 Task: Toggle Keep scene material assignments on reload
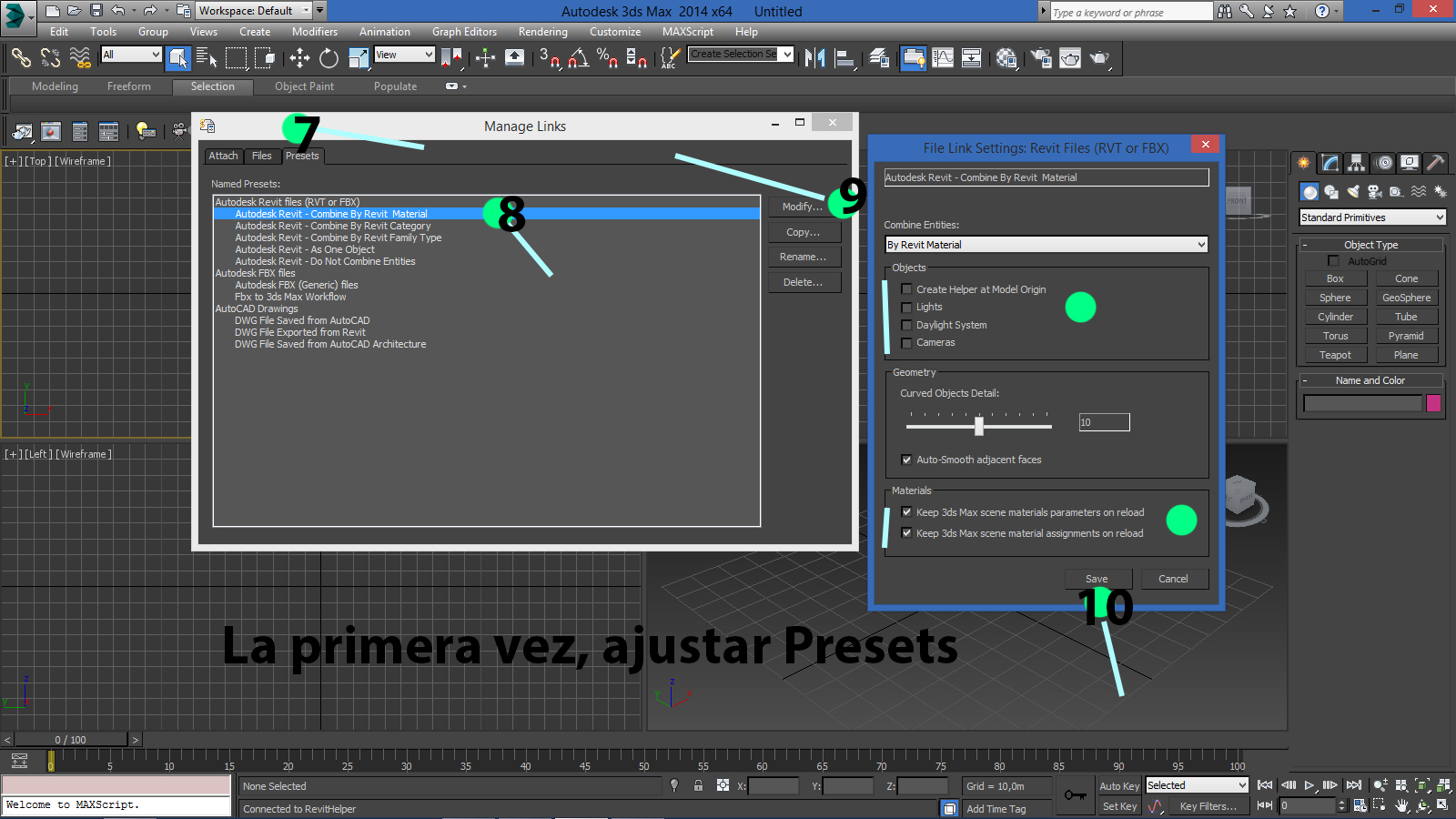coord(906,533)
